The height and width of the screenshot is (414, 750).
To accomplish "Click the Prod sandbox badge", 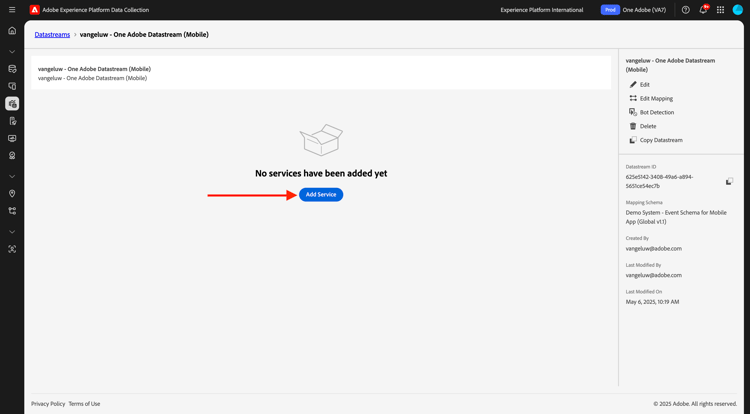I will tap(610, 10).
